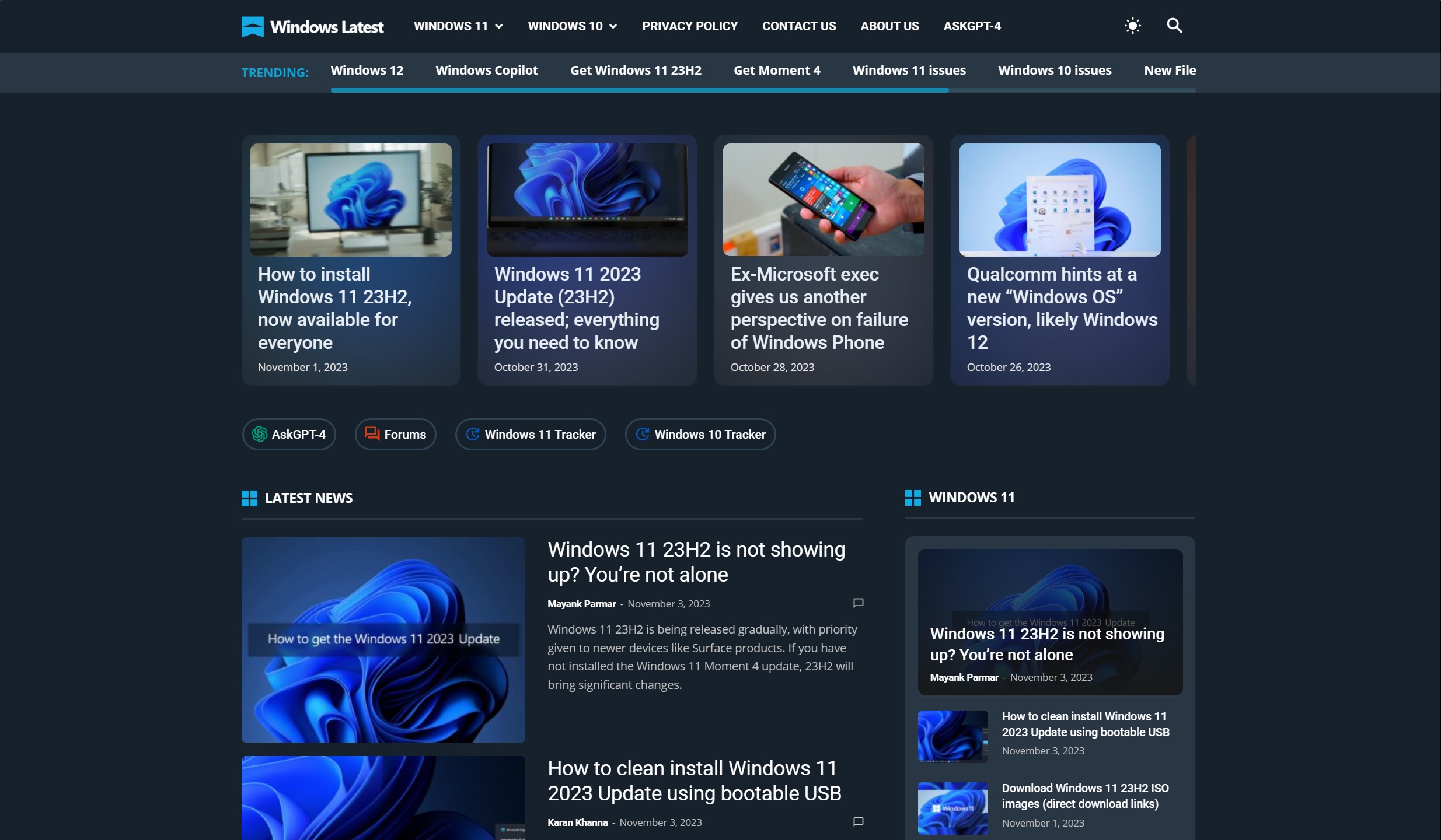
Task: Click author Karan Khanna
Action: (x=577, y=822)
